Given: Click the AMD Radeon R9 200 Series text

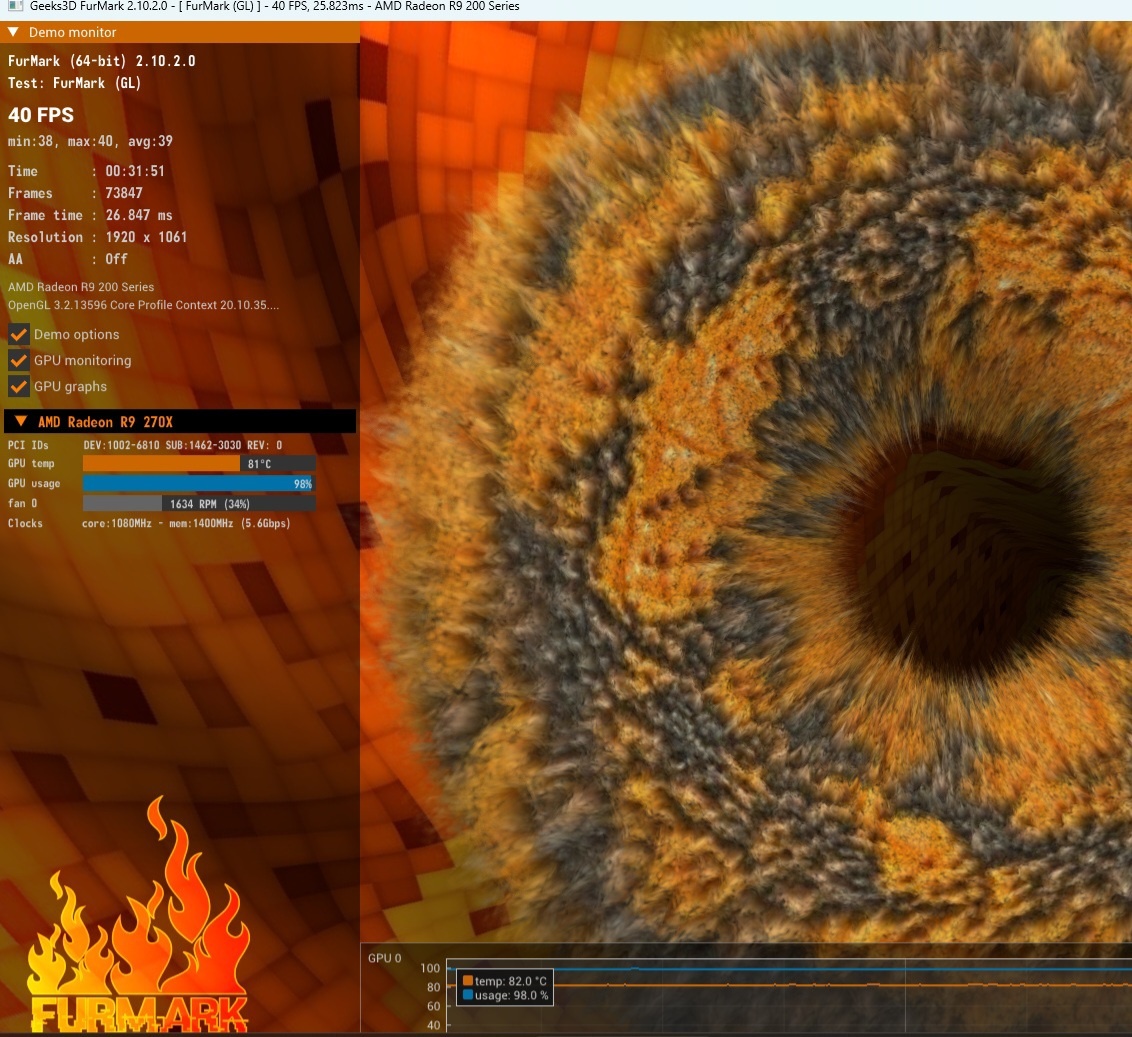Looking at the screenshot, I should click(81, 287).
